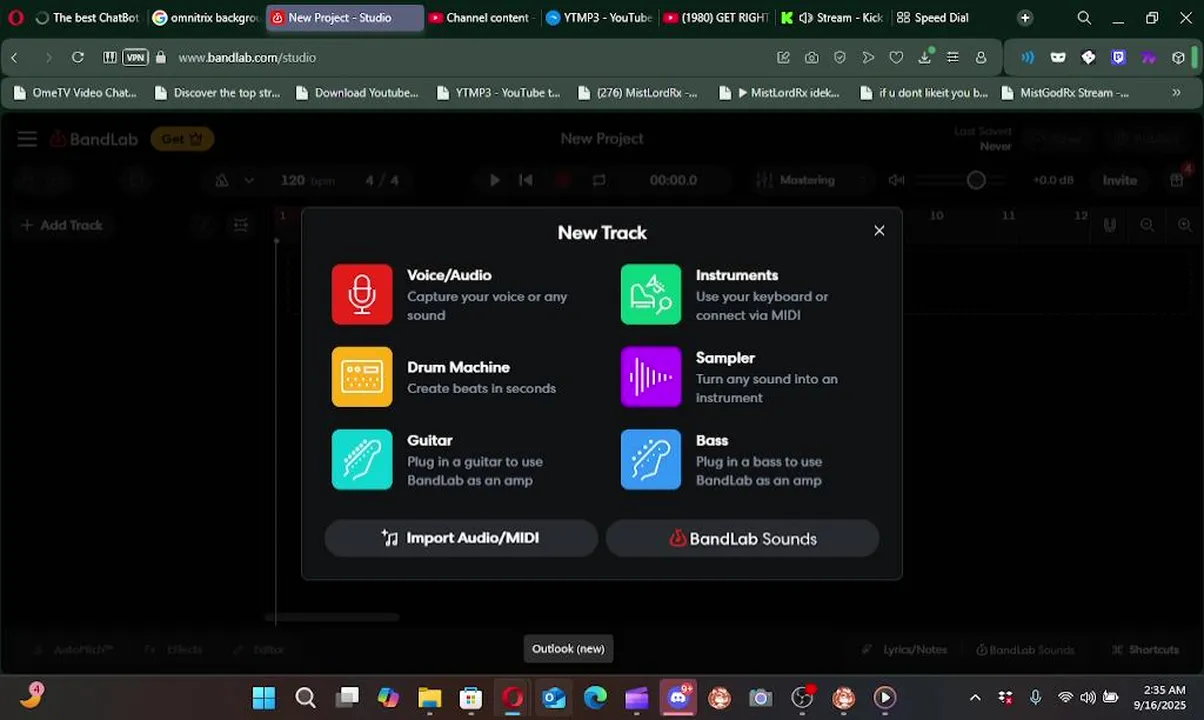
Task: Open the Editor panel tab
Action: pyautogui.click(x=260, y=650)
